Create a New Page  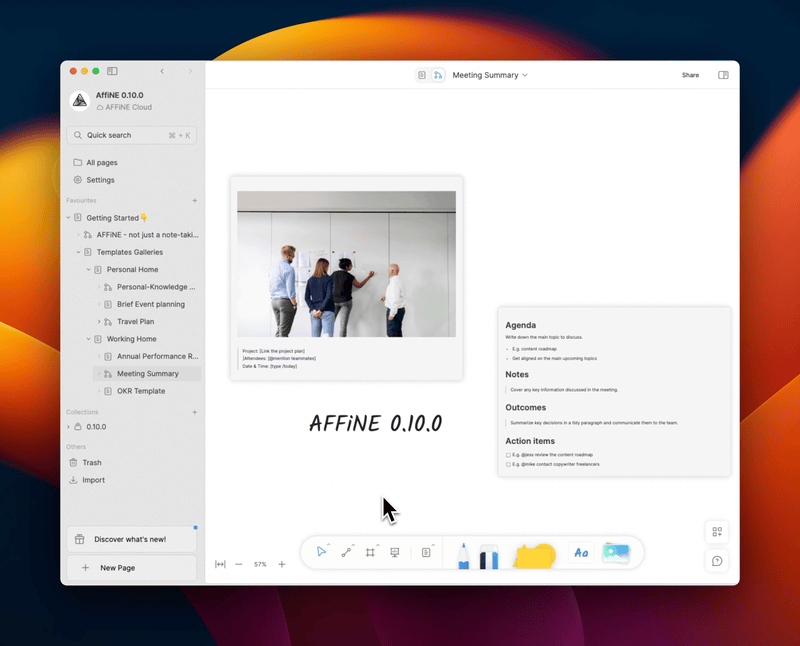[132, 567]
